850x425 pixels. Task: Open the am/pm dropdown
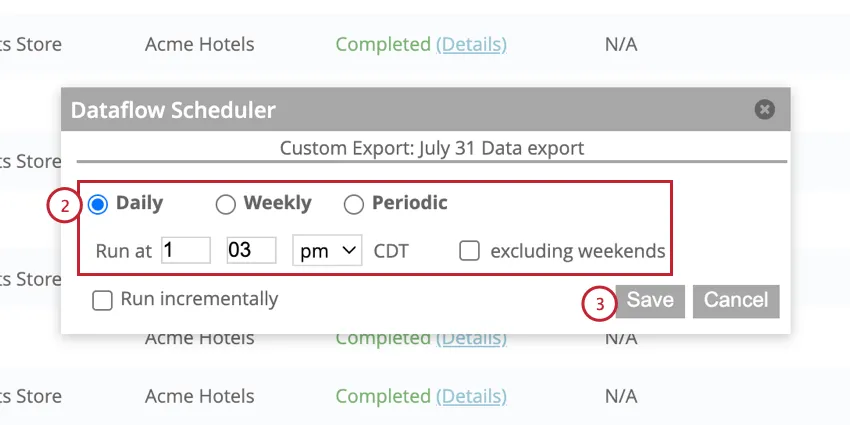[329, 250]
